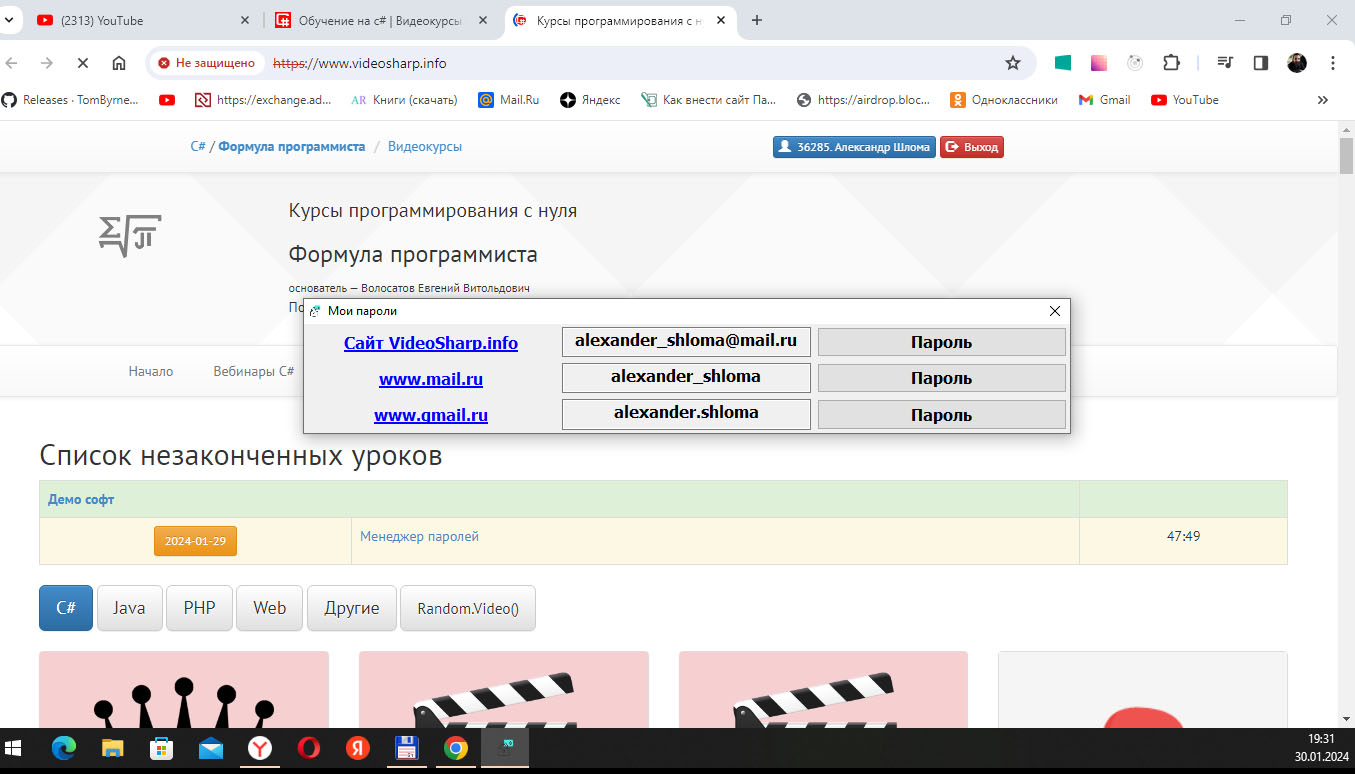The width and height of the screenshot is (1355, 774).
Task: Select the PHP course filter button
Action: click(199, 608)
